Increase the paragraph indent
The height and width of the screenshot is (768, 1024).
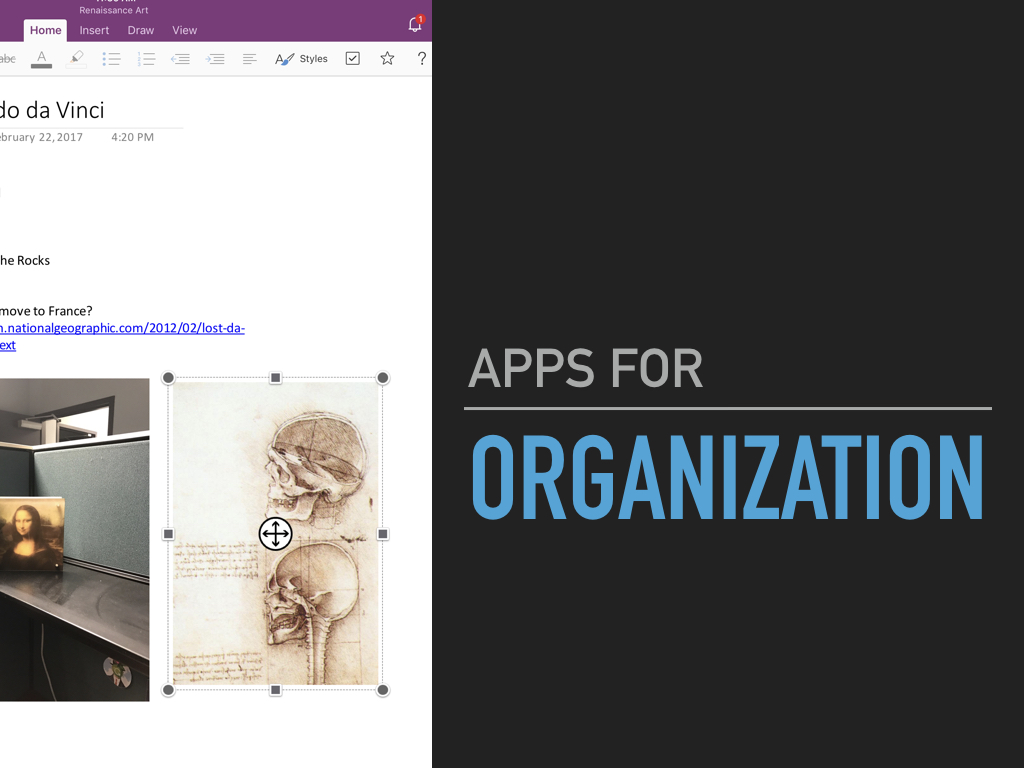point(215,59)
